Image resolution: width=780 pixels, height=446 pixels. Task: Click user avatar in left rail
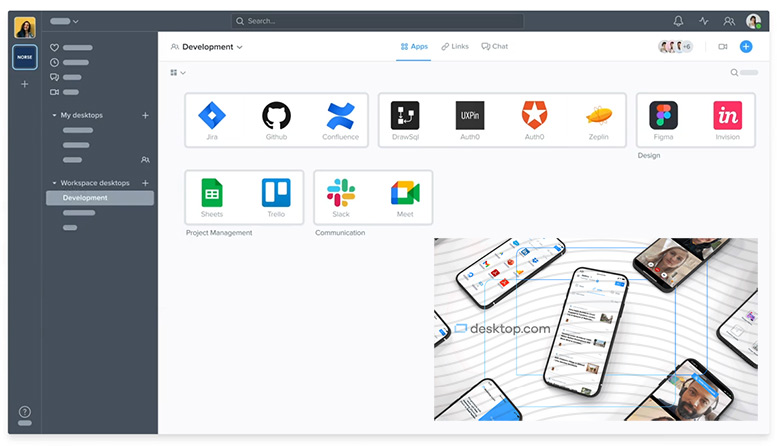pos(24,27)
